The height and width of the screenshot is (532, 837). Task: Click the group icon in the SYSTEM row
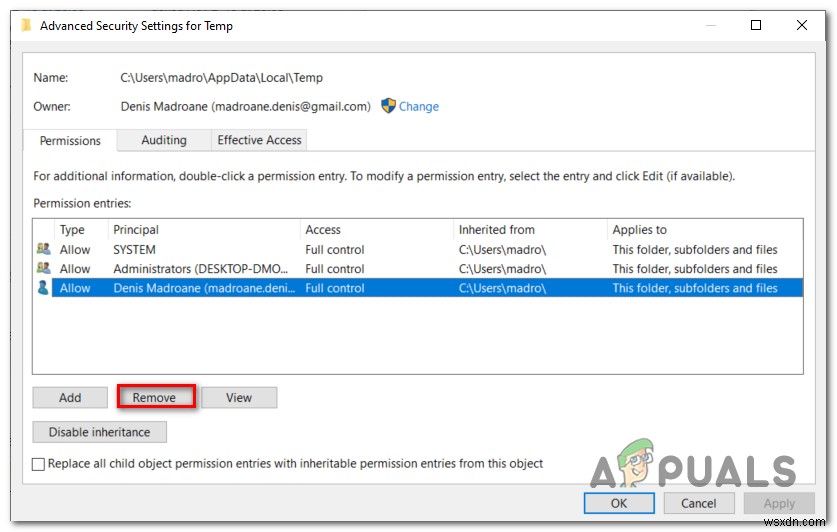(x=43, y=249)
